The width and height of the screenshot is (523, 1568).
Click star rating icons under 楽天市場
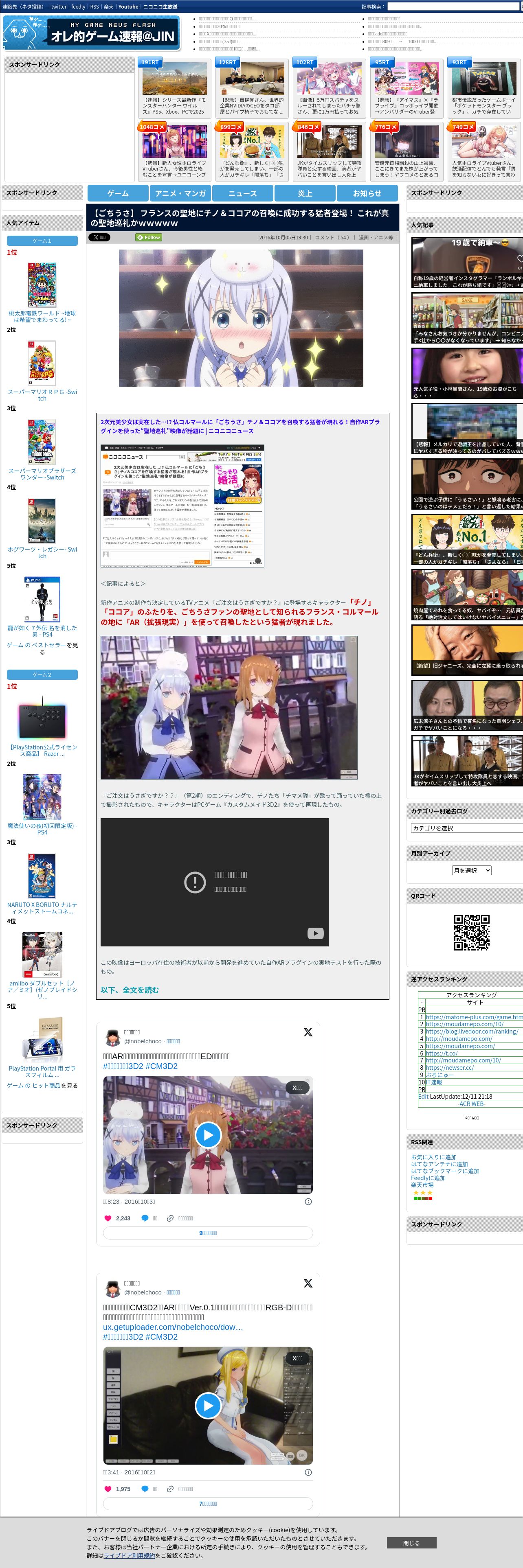(422, 1192)
